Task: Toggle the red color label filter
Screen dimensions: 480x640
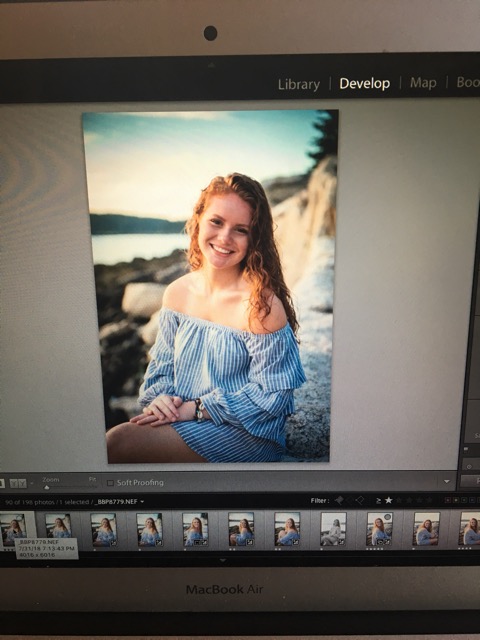Action: (x=448, y=500)
